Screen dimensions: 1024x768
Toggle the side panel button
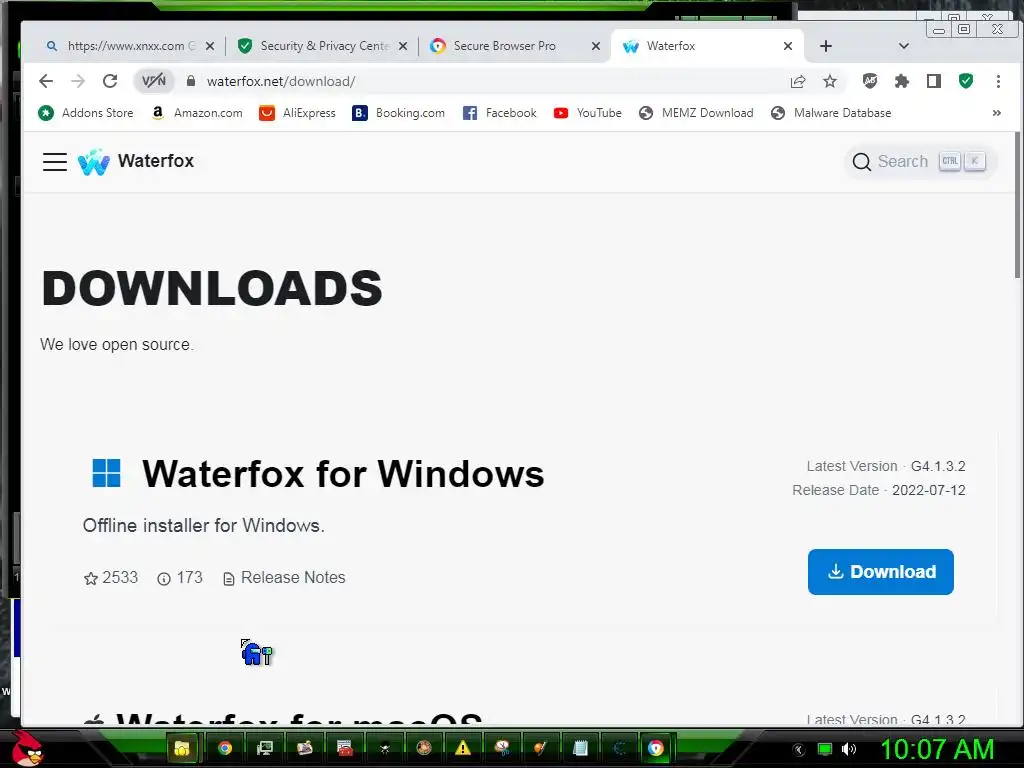(x=934, y=81)
